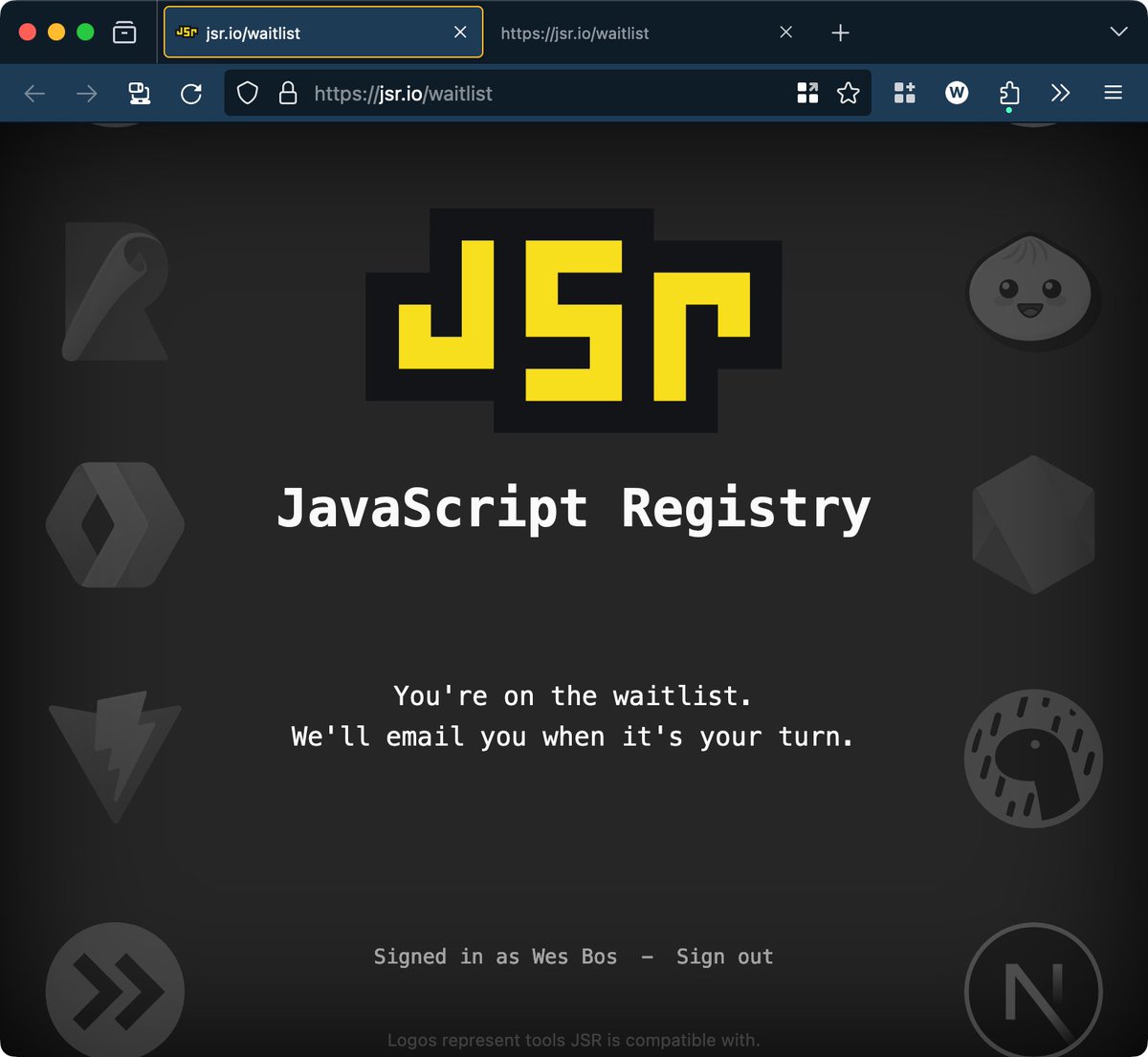
Task: Click "We'll email you when it's your turn."
Action: click(x=572, y=737)
